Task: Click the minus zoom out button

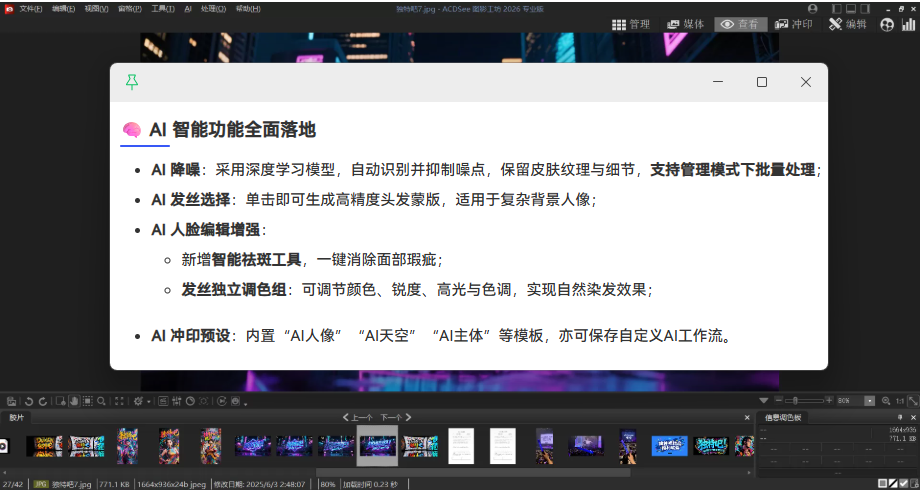Action: [x=779, y=400]
